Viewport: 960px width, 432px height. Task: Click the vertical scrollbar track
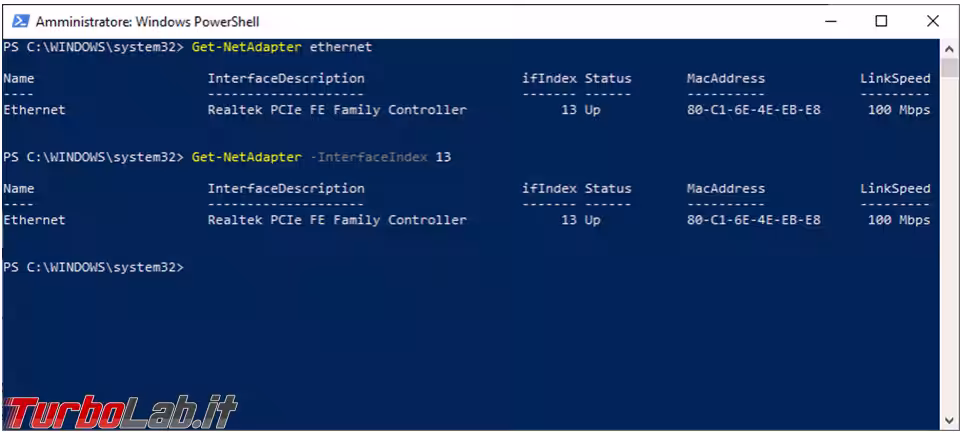tap(949, 250)
